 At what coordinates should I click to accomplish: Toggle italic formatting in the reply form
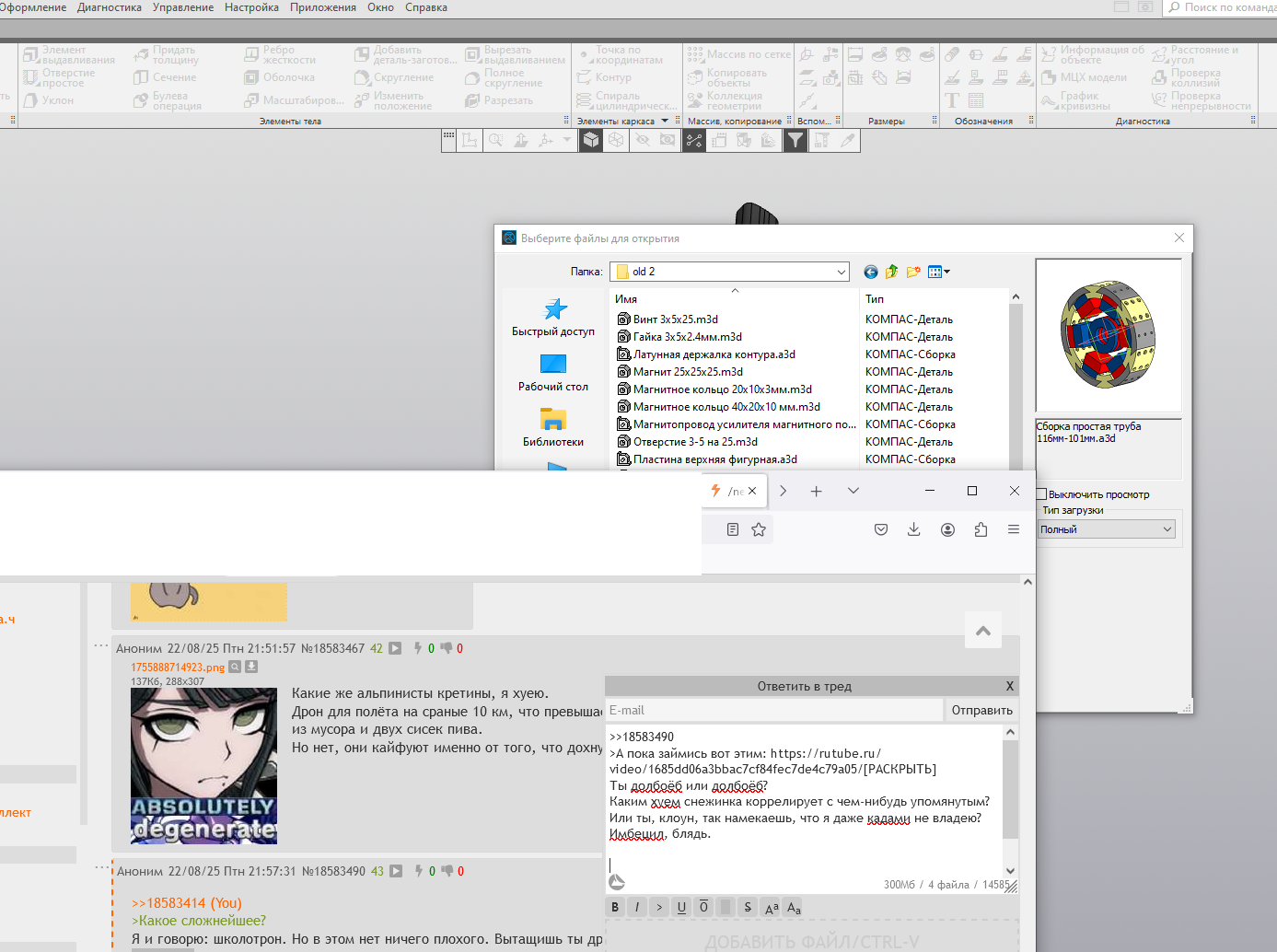point(637,907)
